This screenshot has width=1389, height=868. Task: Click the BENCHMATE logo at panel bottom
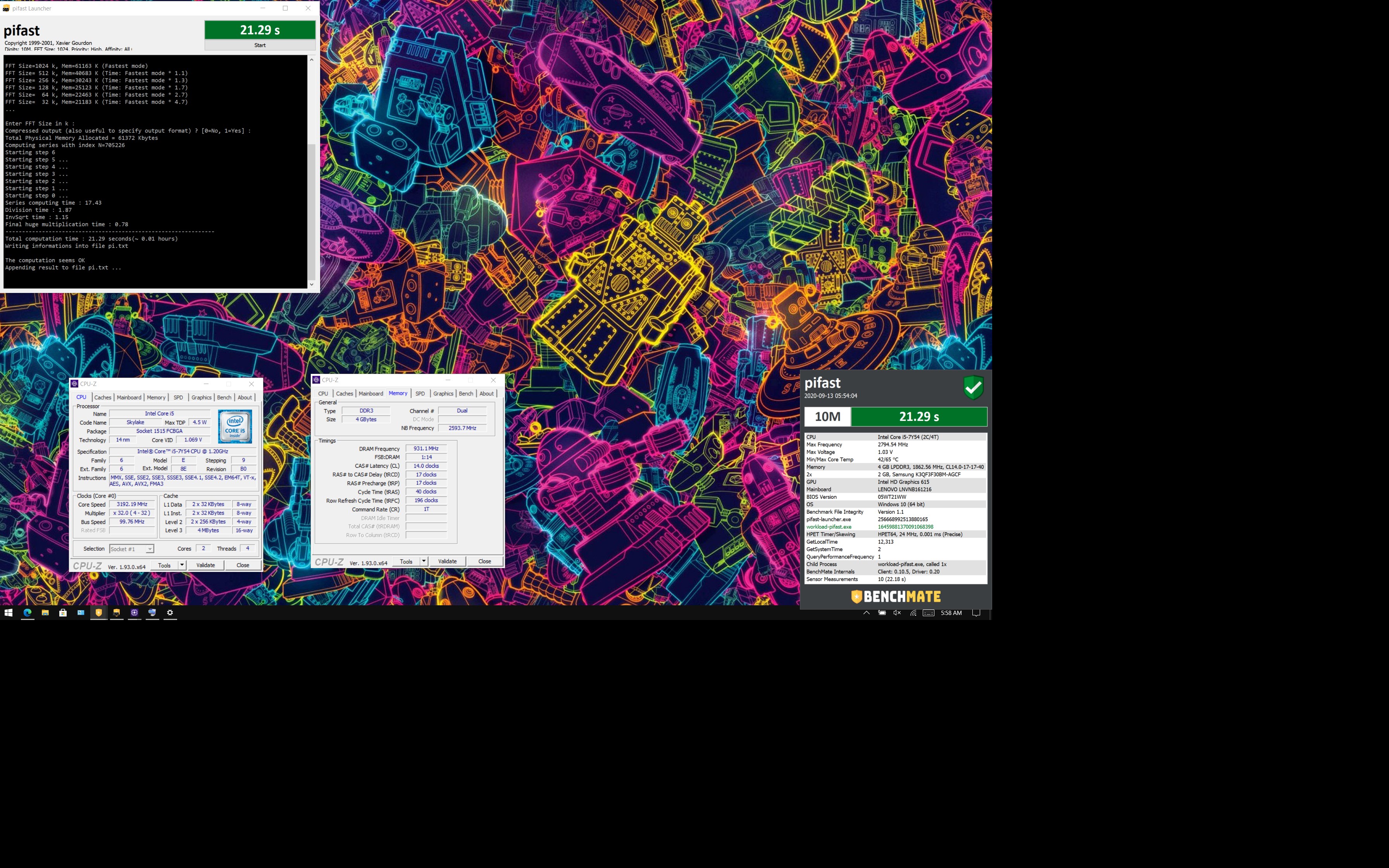coord(895,596)
